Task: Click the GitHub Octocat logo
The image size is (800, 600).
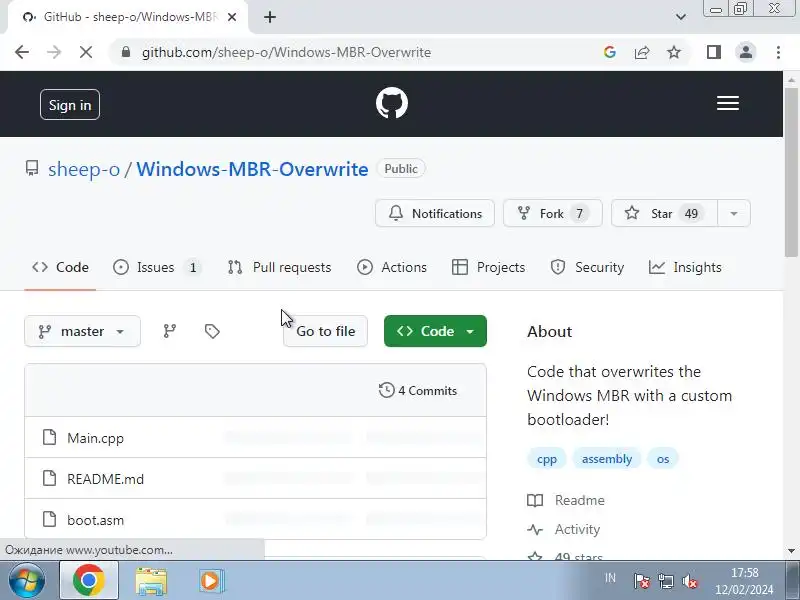Action: pos(392,103)
